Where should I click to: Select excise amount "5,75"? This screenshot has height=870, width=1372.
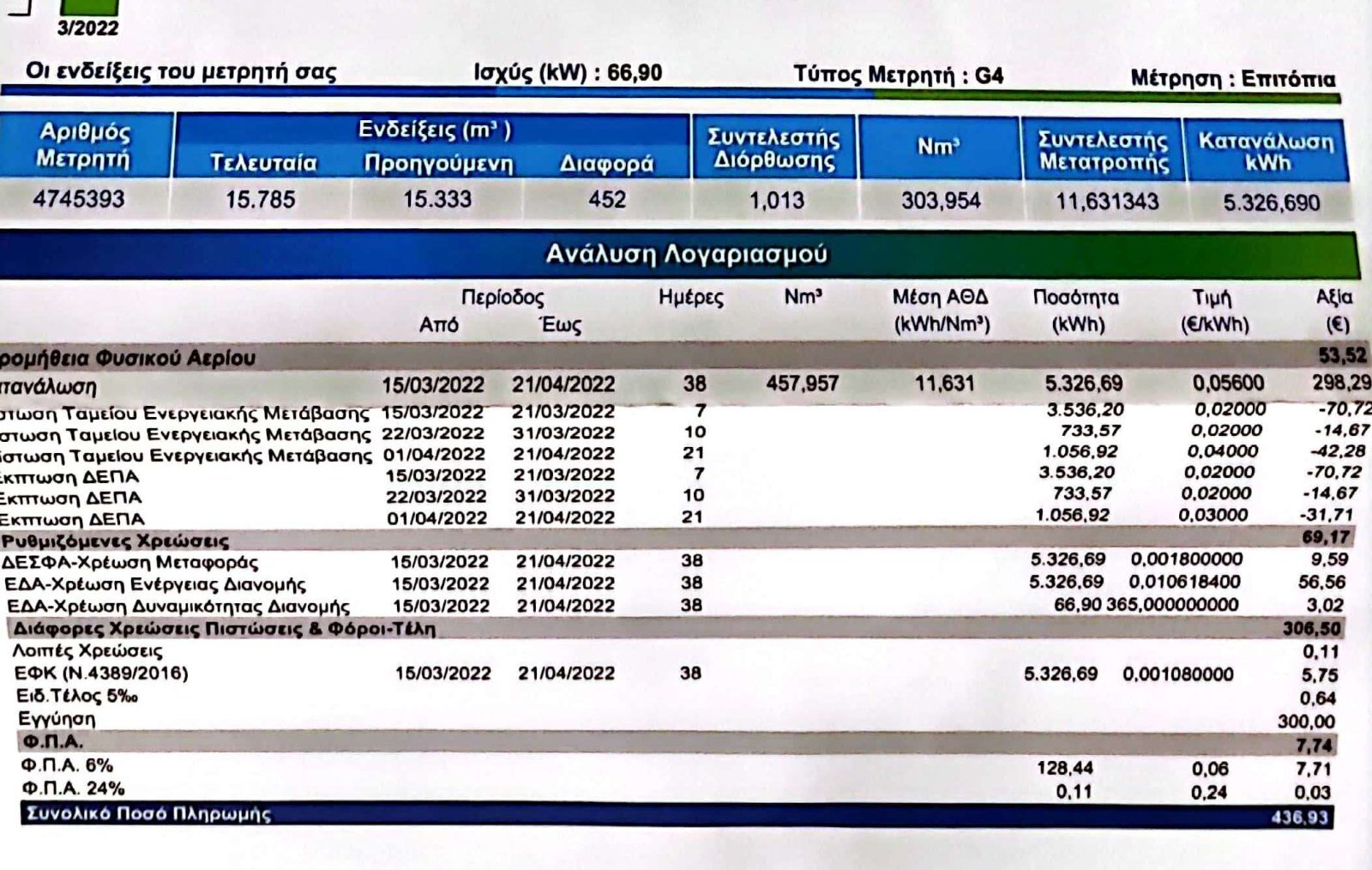pyautogui.click(x=1320, y=675)
